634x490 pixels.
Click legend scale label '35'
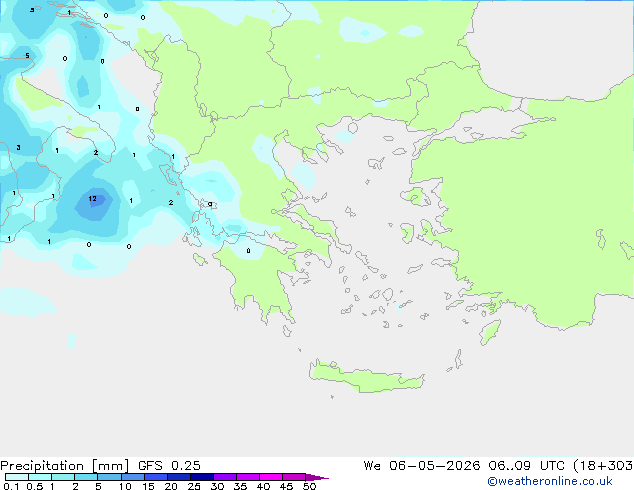(240, 486)
